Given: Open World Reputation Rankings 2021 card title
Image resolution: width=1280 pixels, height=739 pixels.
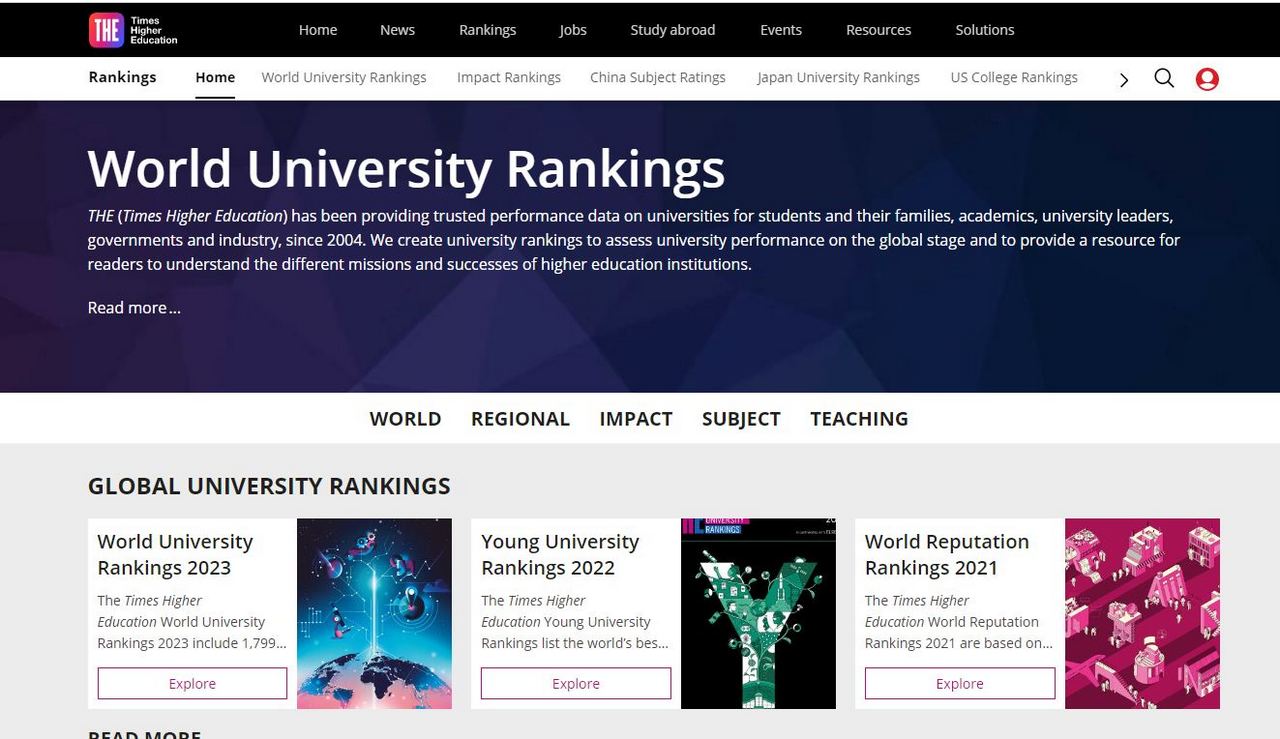Looking at the screenshot, I should [x=946, y=555].
